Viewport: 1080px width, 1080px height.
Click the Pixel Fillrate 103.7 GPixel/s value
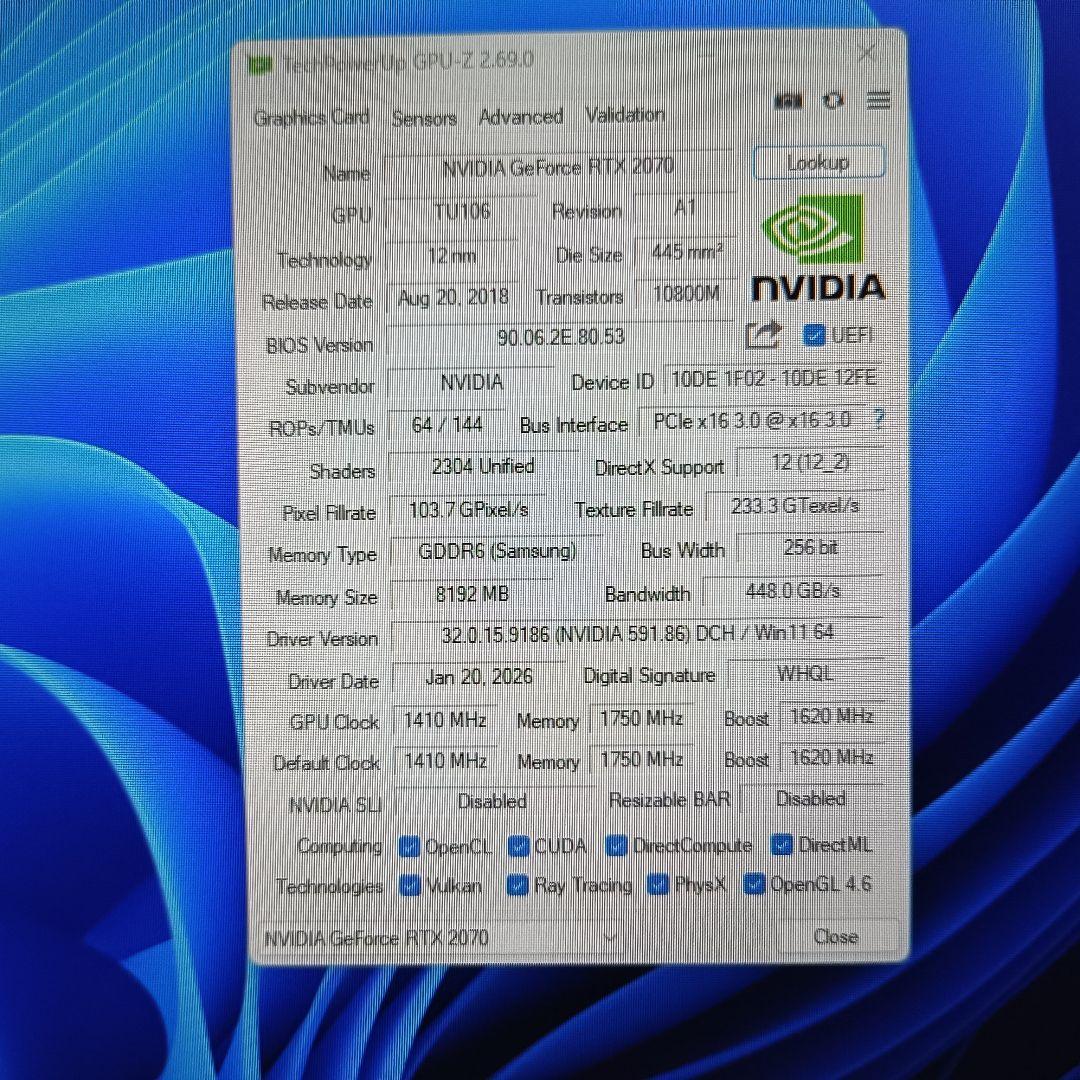click(468, 510)
